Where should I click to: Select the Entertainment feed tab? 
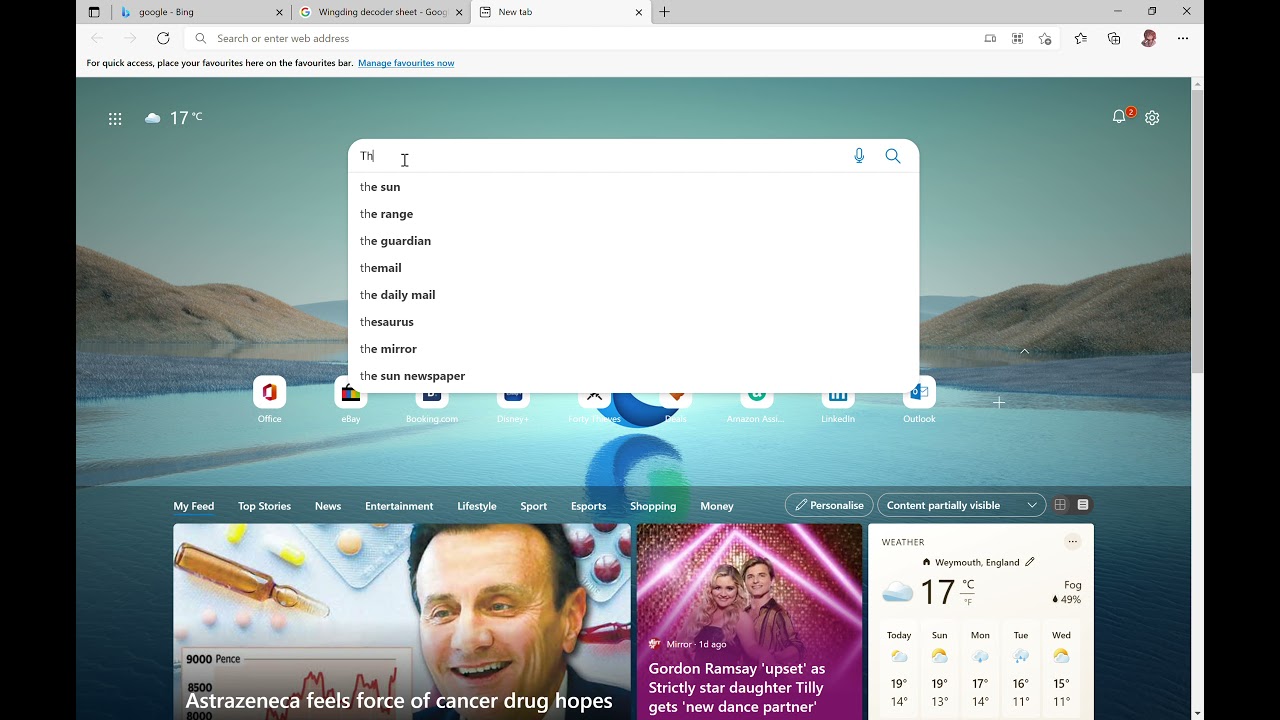click(399, 506)
